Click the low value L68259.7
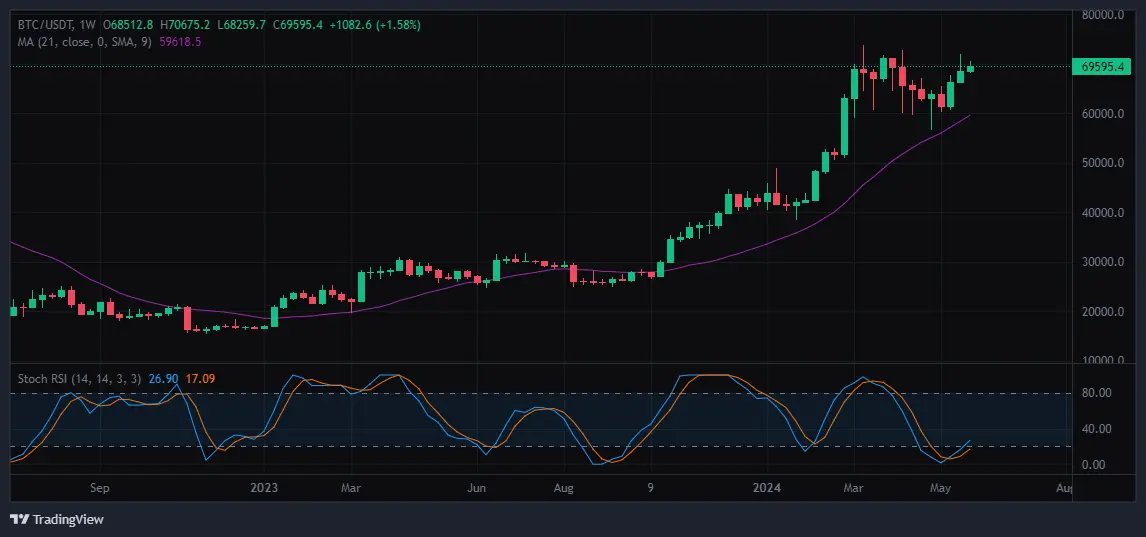 [243, 25]
